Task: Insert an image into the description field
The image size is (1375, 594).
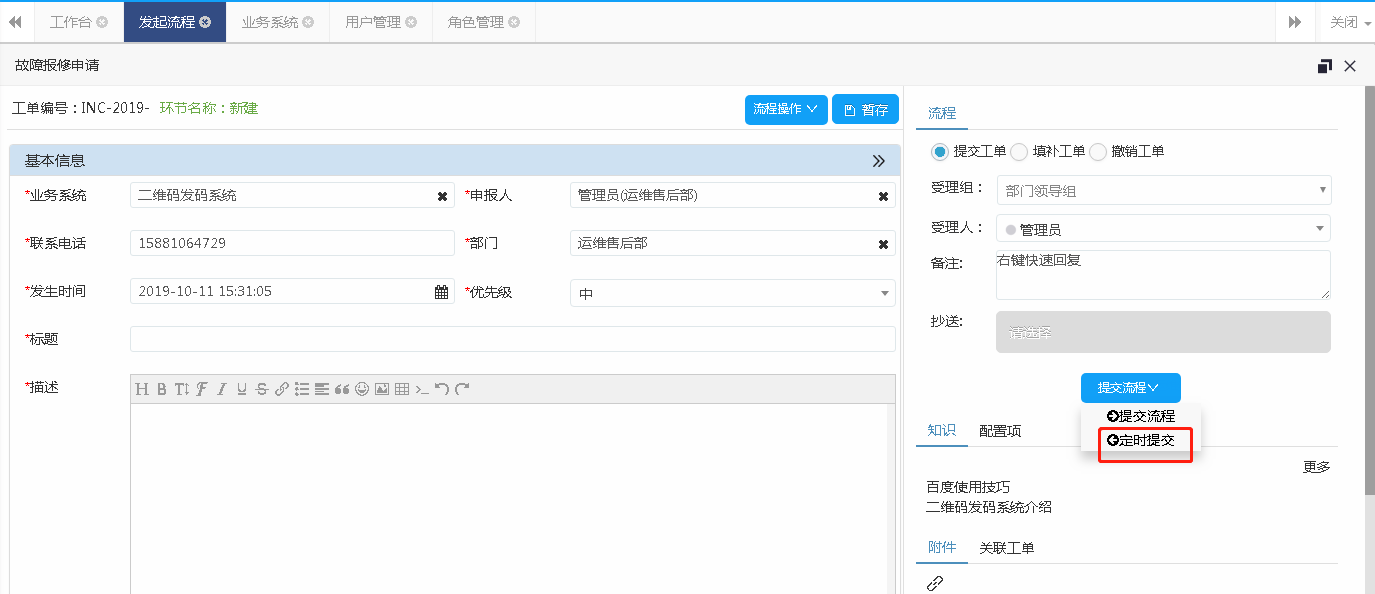Action: coord(381,389)
